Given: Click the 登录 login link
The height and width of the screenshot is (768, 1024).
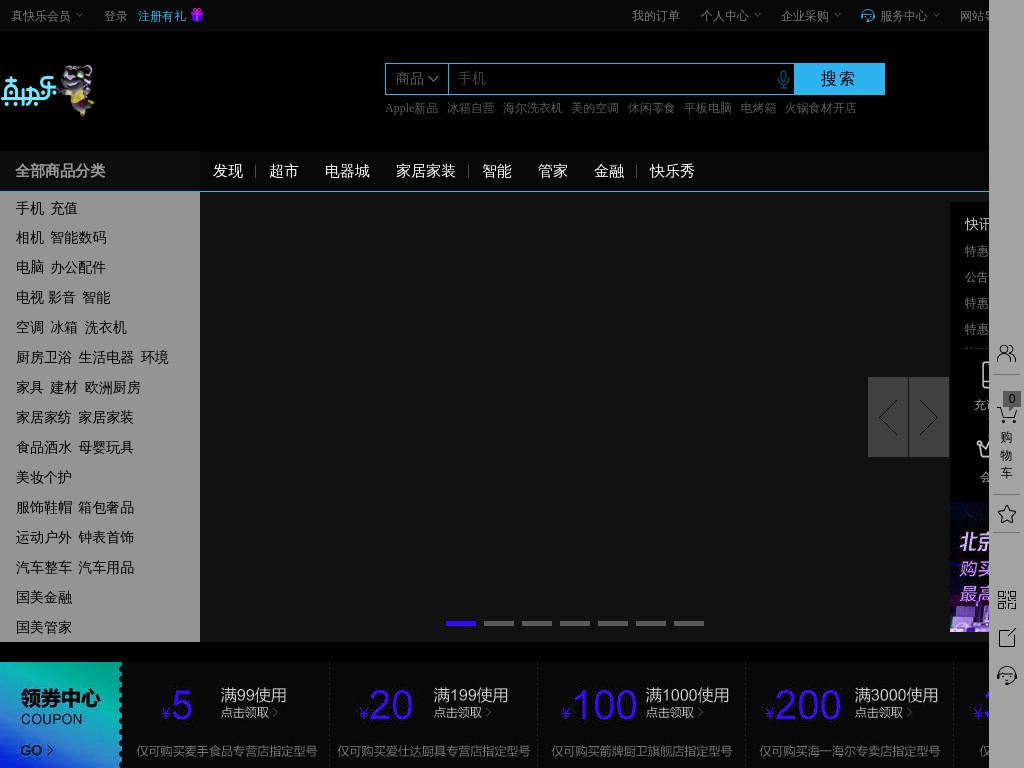Looking at the screenshot, I should (x=116, y=16).
